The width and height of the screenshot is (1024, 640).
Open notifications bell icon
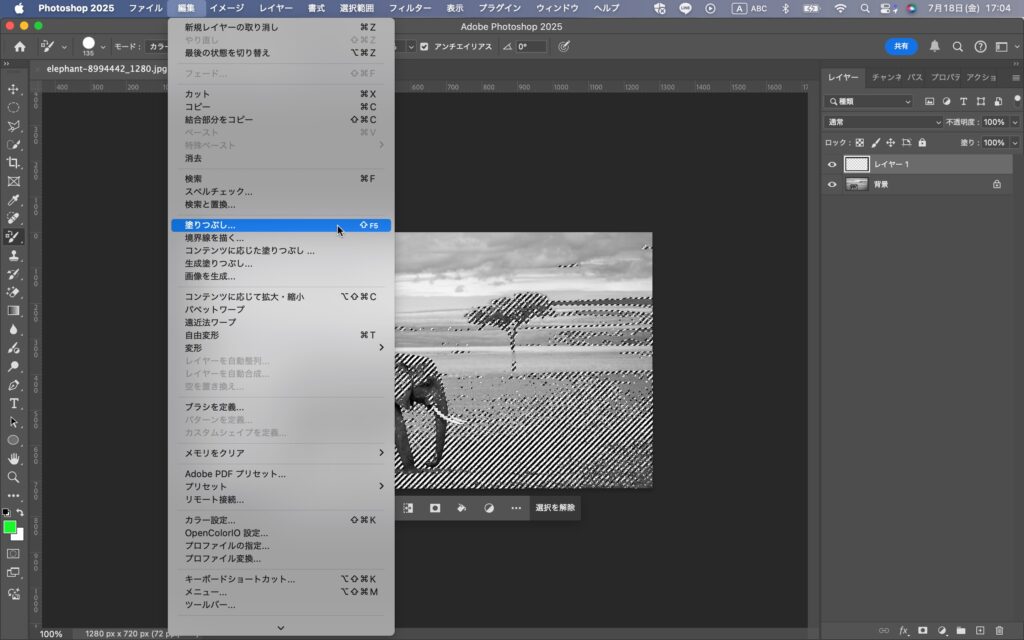click(x=935, y=46)
